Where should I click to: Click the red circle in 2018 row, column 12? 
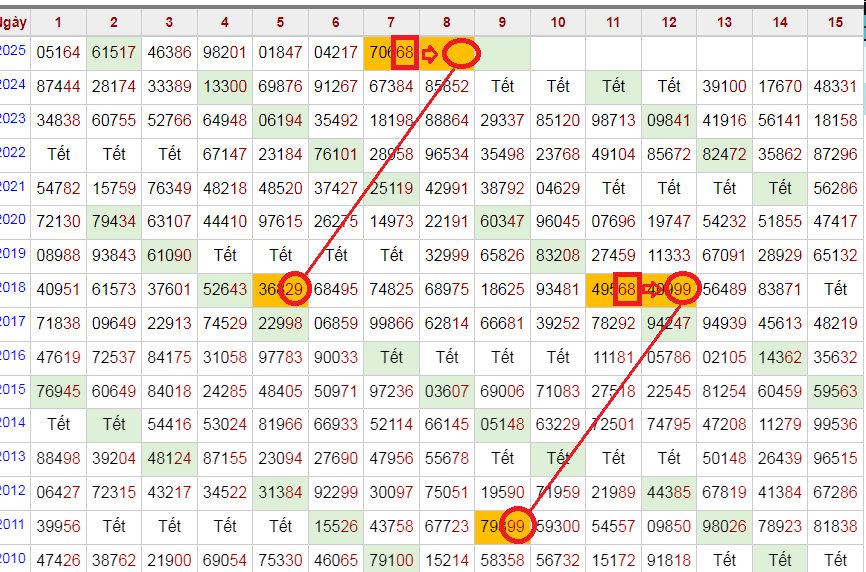pos(682,289)
